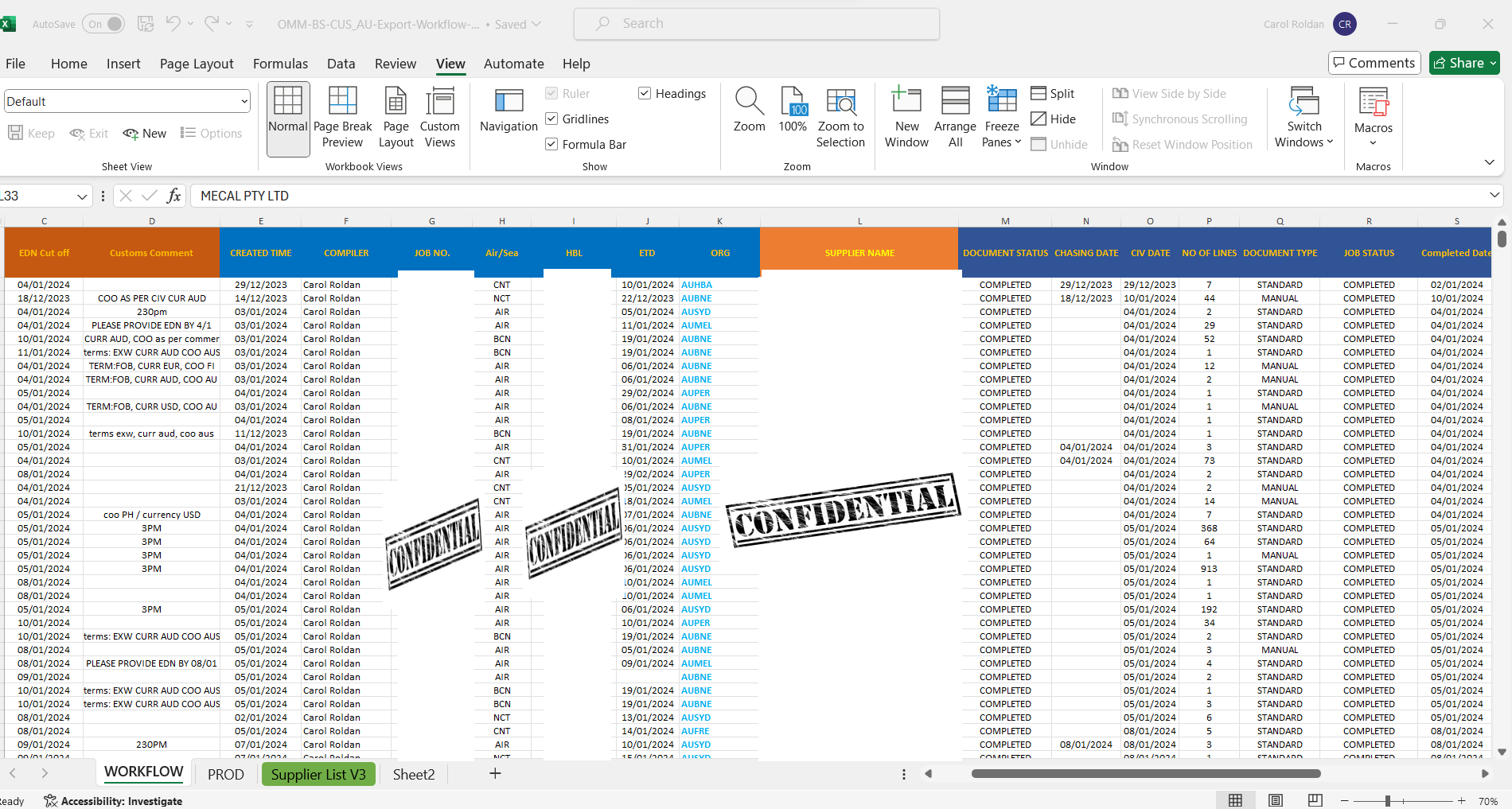
Task: Open the Name Box dropdown
Action: point(82,196)
